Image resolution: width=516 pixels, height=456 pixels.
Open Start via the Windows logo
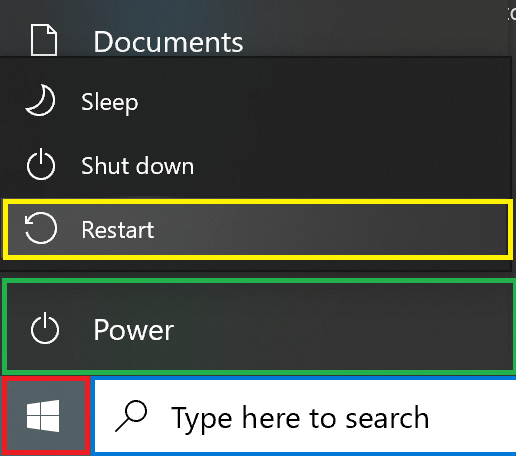coord(43,416)
